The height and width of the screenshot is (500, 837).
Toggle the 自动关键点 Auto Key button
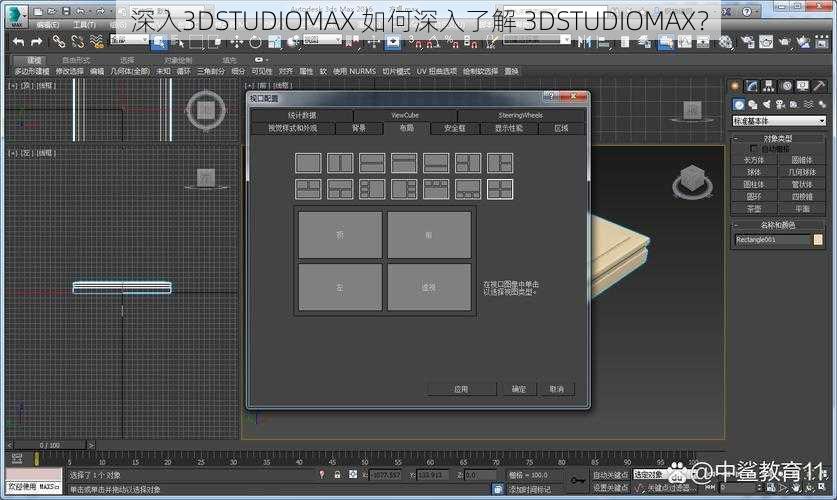tap(610, 474)
